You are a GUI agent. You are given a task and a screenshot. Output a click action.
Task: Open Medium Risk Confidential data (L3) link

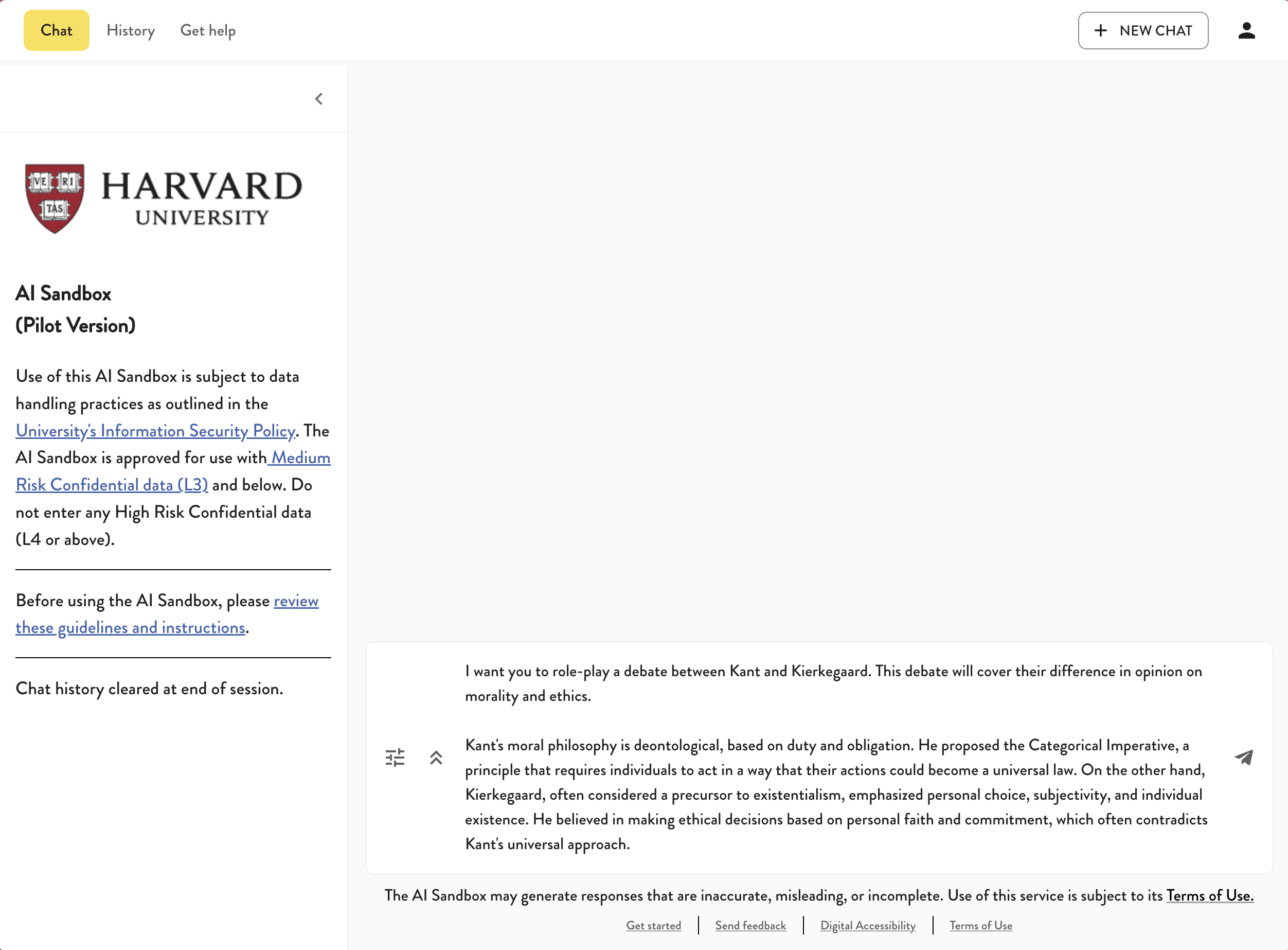(x=112, y=485)
